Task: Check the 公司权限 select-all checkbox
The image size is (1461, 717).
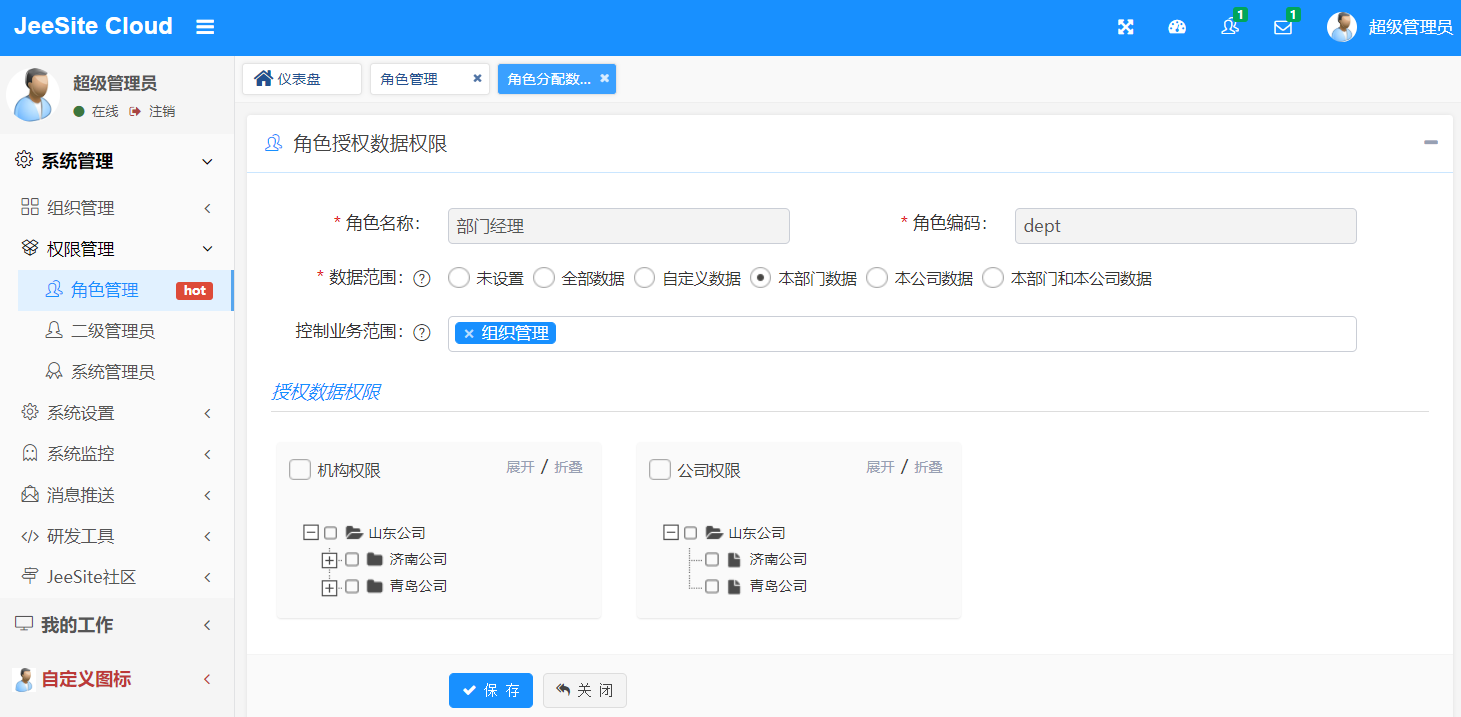Action: coord(660,469)
